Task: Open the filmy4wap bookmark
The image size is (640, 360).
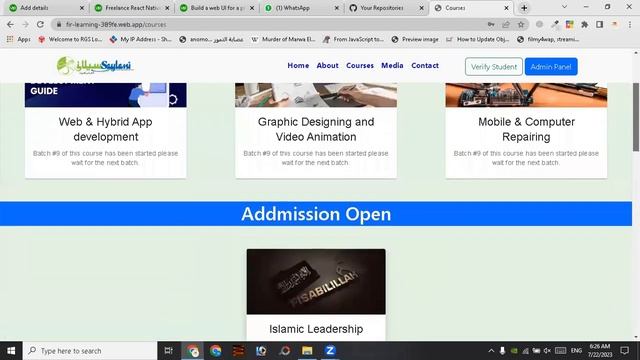Action: coord(548,39)
